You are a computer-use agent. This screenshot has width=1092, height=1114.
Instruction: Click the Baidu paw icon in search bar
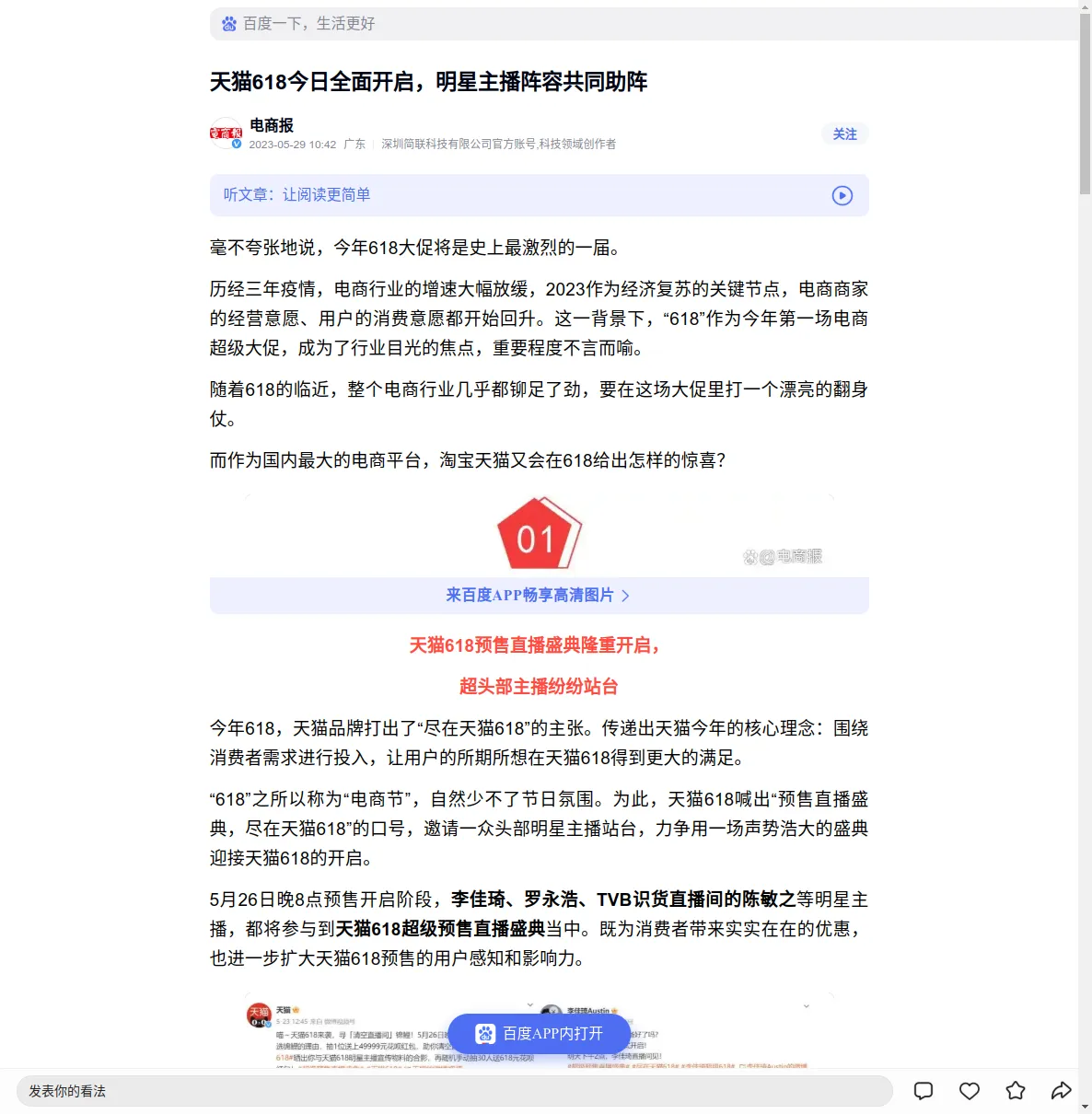click(x=229, y=24)
